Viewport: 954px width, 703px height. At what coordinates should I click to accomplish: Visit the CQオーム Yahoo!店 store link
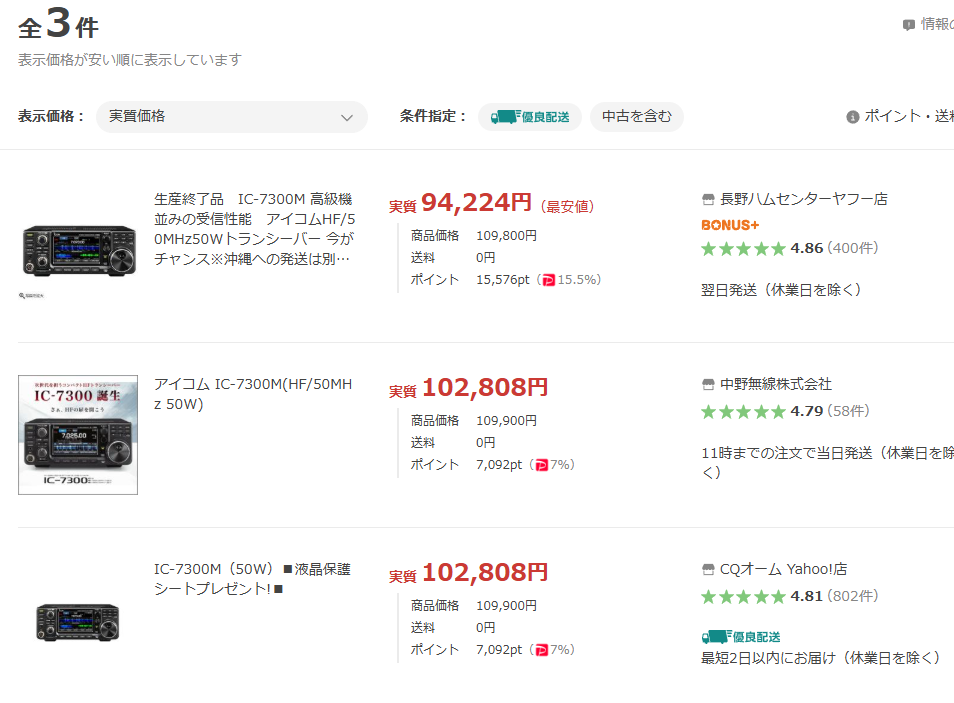click(783, 570)
